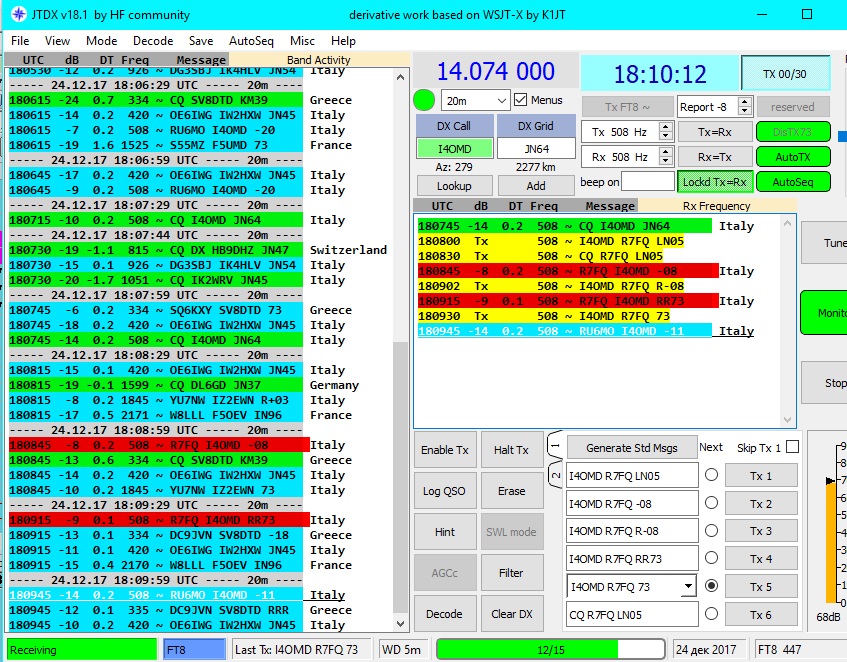Click the Log QSO button
This screenshot has height=662, width=847.
tap(445, 491)
